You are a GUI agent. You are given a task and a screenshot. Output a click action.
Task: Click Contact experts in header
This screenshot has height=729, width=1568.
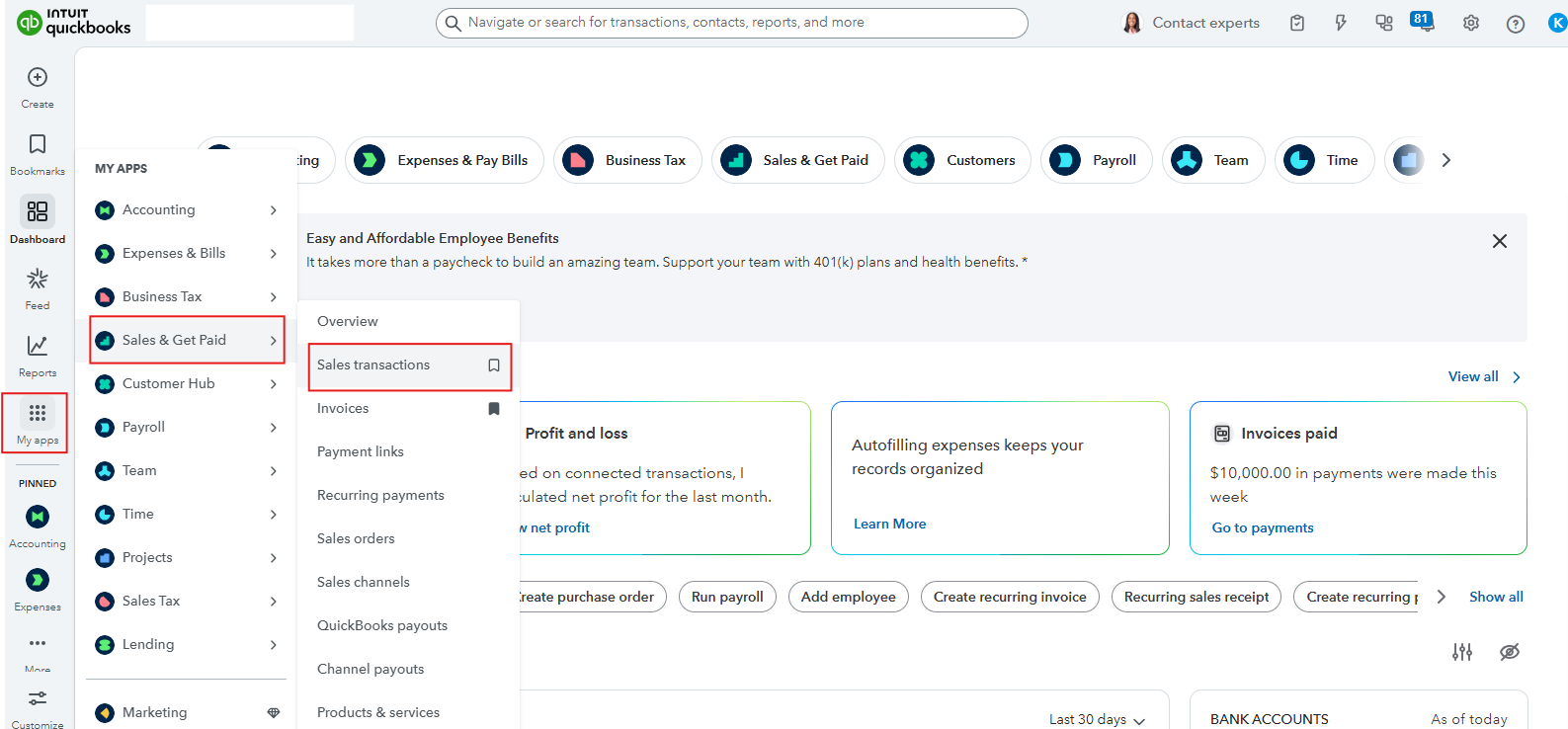[1192, 23]
